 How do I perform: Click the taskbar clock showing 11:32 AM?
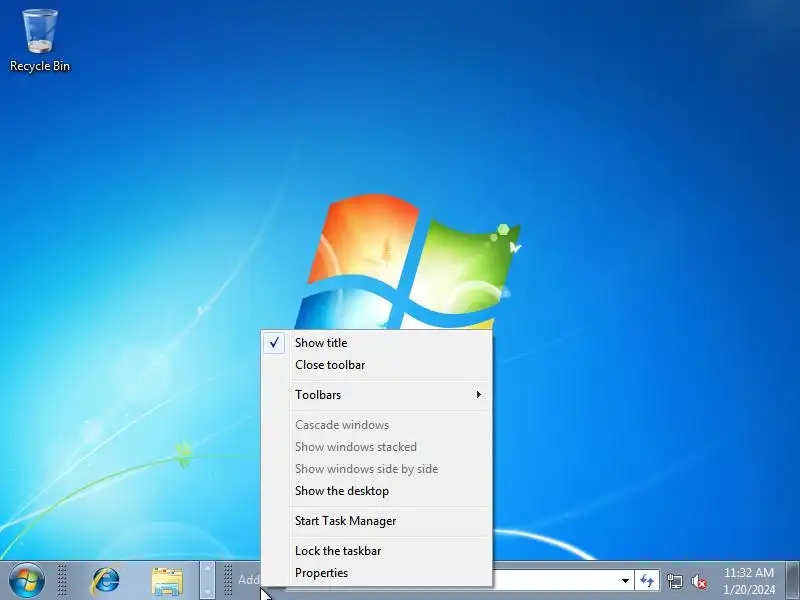coord(748,573)
